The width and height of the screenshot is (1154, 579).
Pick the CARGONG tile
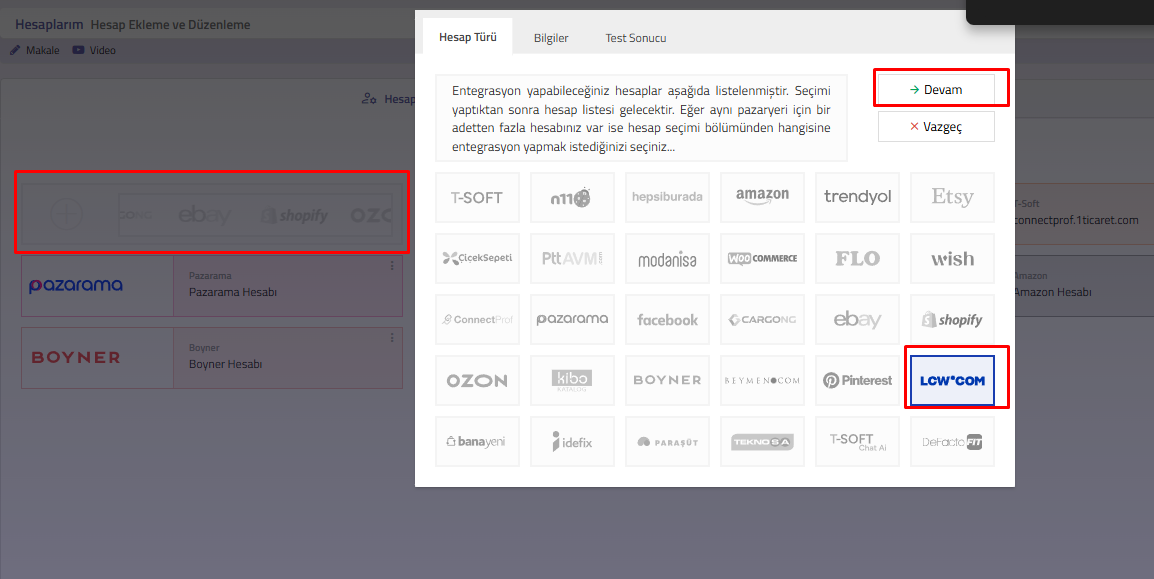[762, 319]
